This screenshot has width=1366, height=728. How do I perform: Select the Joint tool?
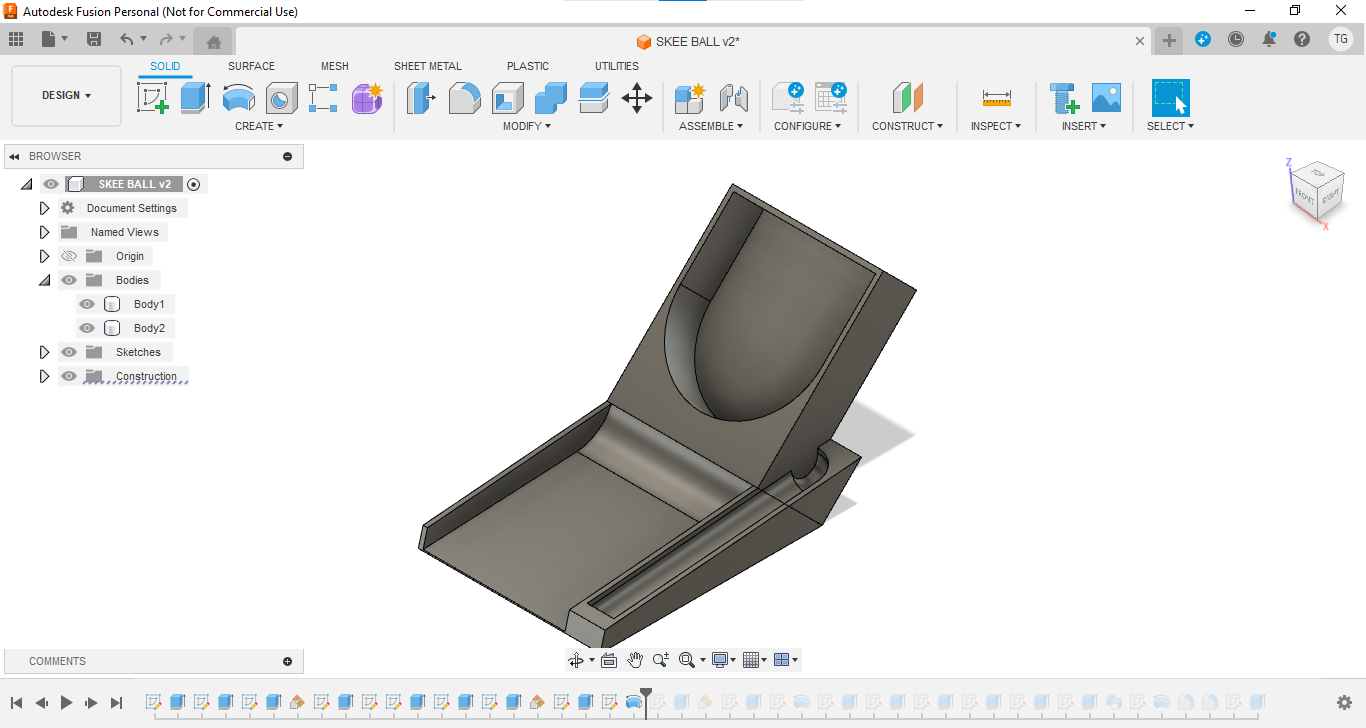tap(734, 98)
